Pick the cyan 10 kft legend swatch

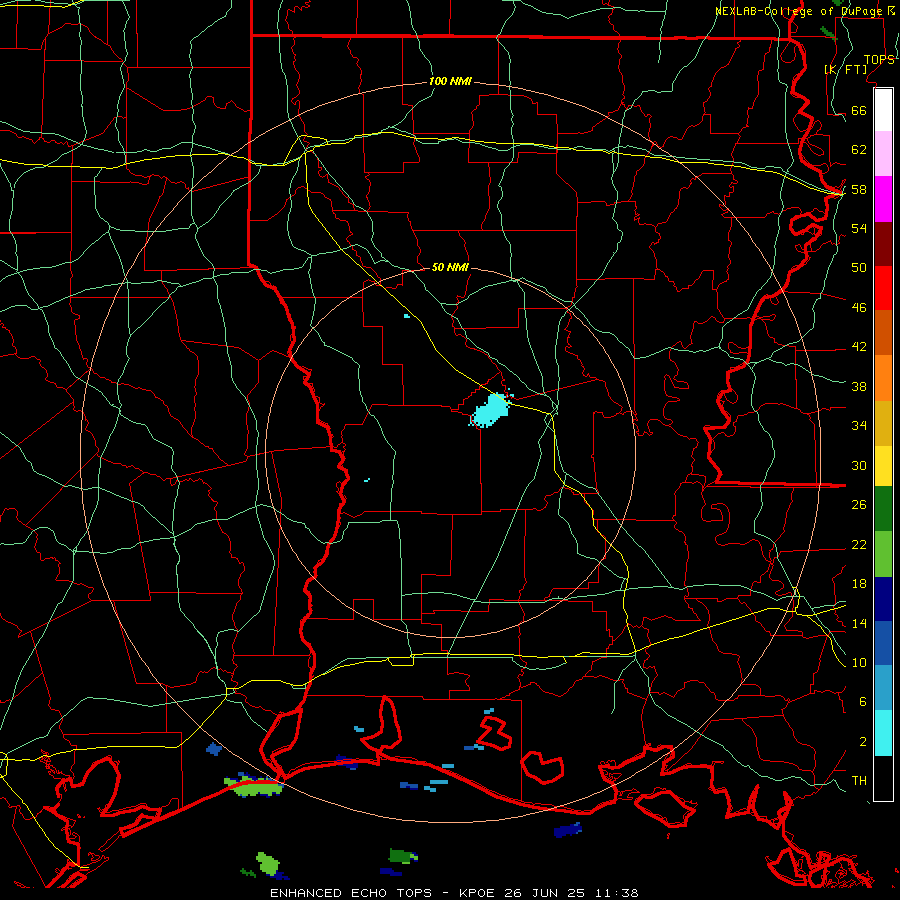tap(883, 733)
